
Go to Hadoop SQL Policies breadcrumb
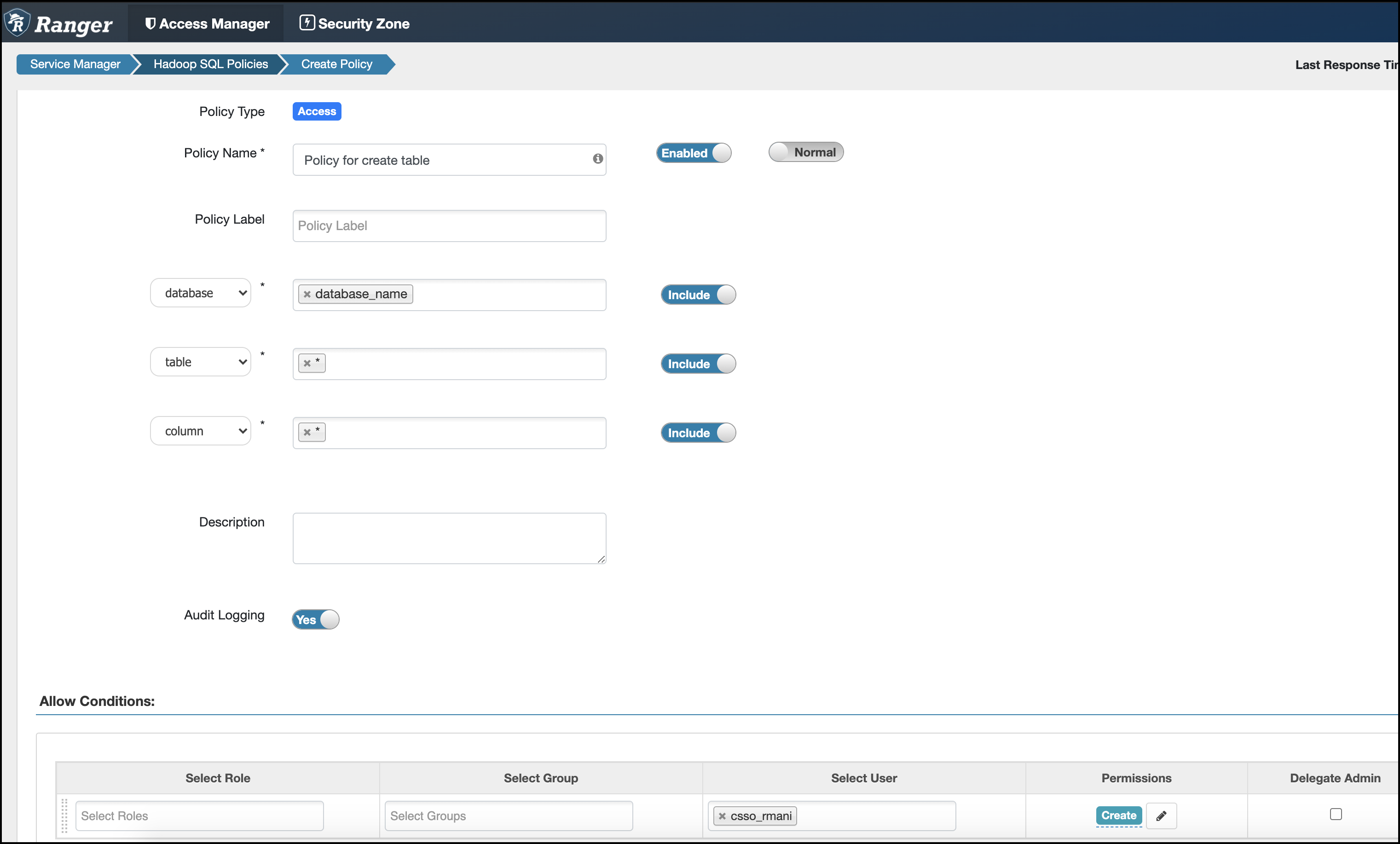tap(210, 64)
